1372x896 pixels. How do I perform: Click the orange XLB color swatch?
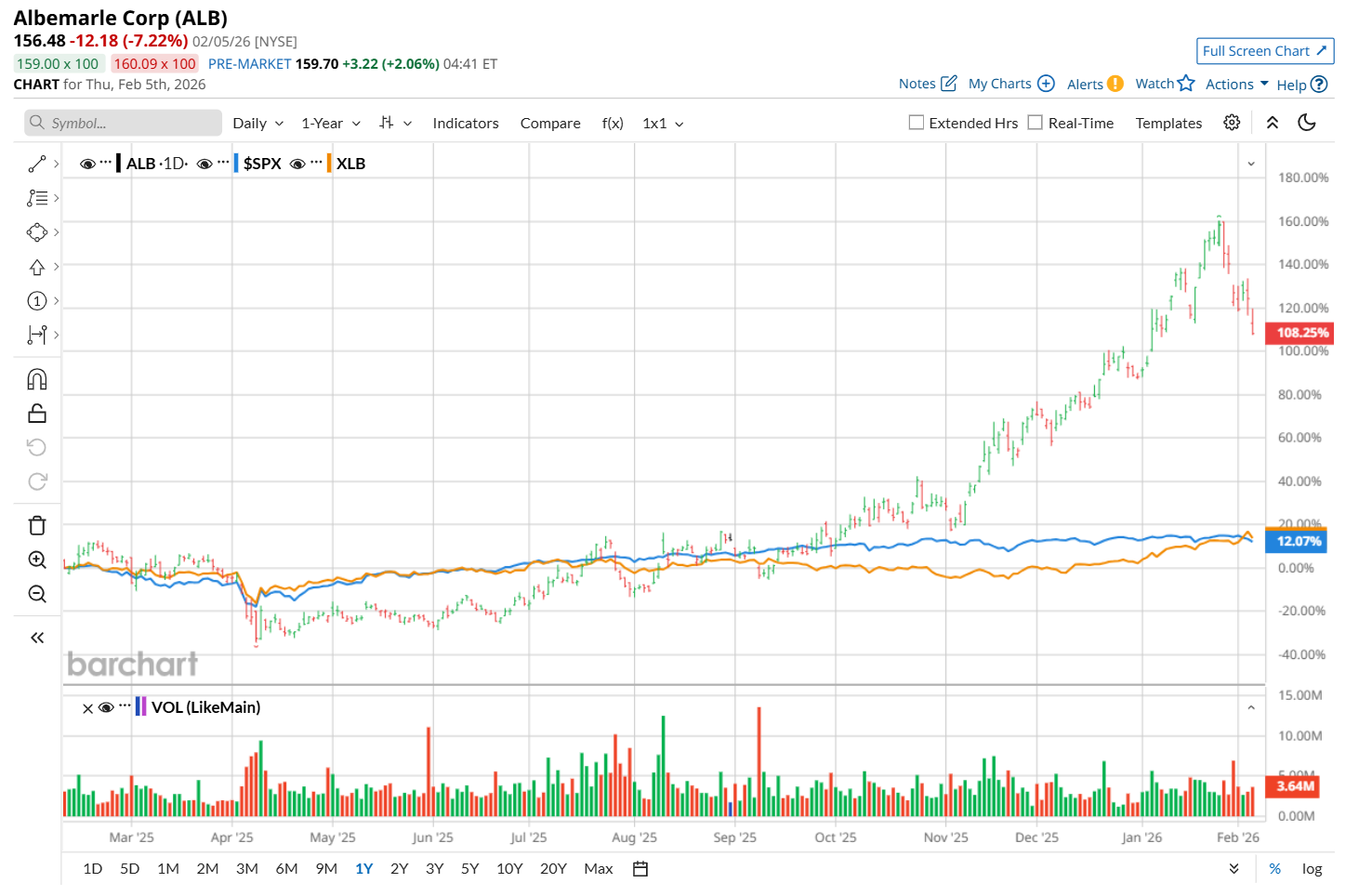(x=329, y=164)
